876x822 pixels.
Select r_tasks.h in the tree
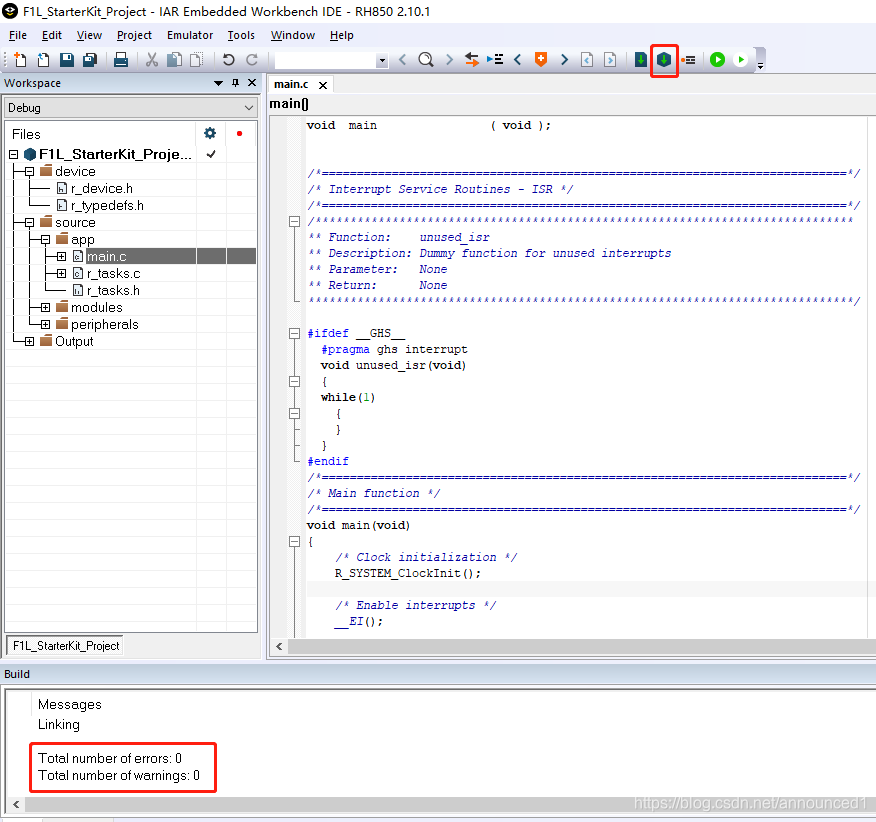point(113,291)
